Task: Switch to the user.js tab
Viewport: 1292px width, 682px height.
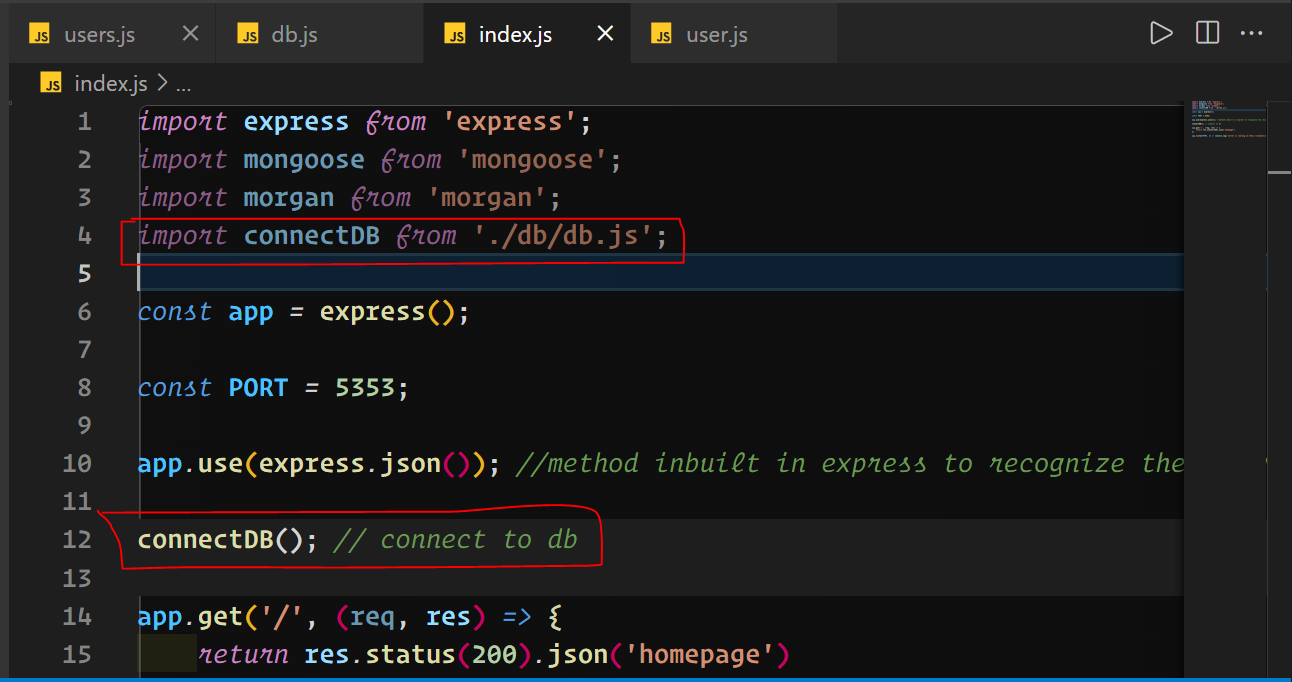Action: [x=716, y=33]
